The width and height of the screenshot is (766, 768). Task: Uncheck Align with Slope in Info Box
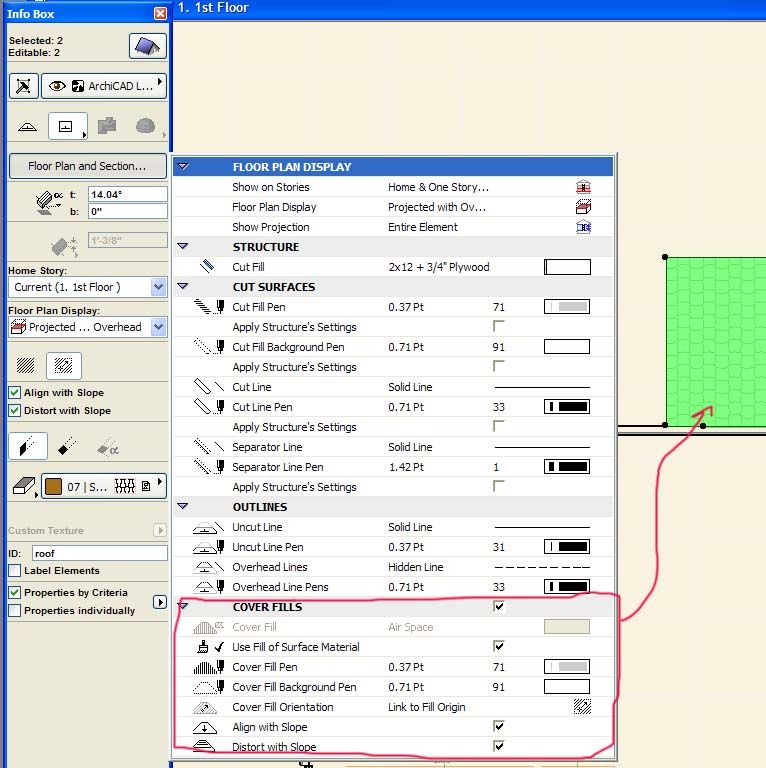[x=15, y=392]
